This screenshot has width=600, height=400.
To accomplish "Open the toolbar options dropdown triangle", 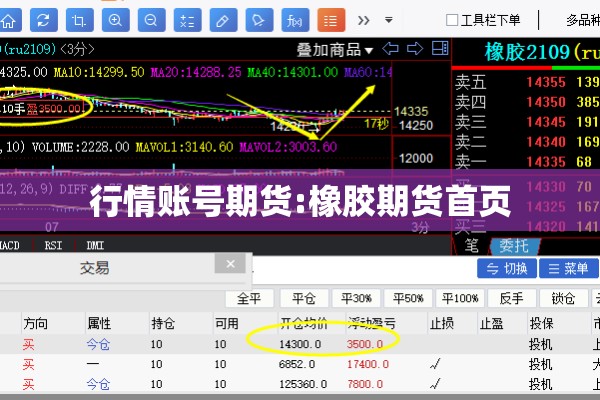I will (389, 20).
